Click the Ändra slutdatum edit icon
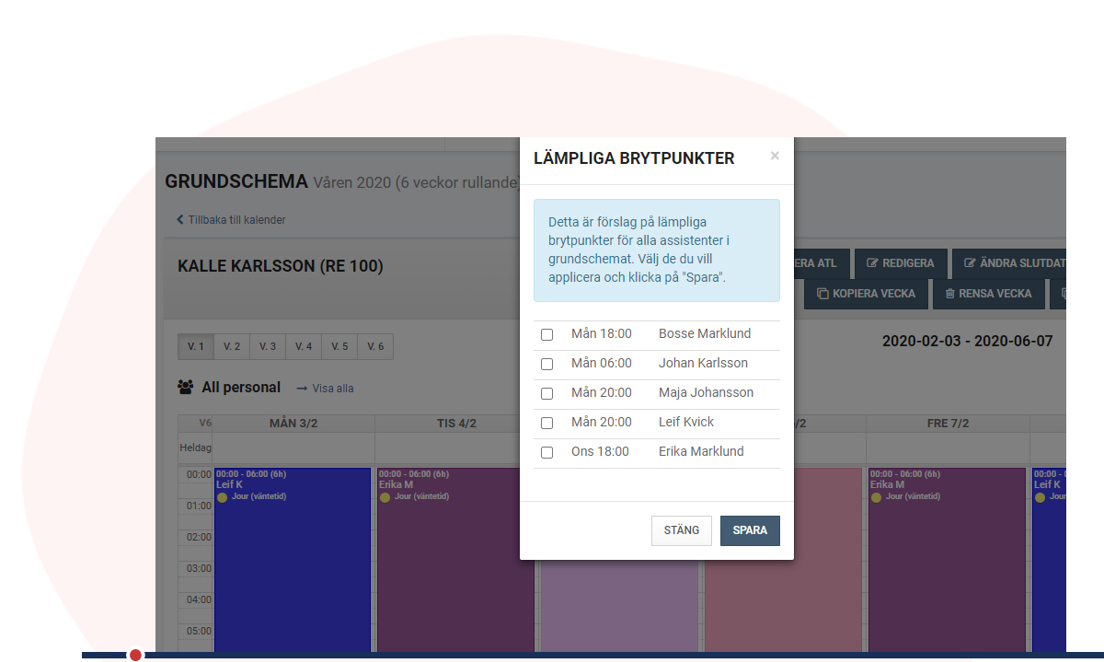 [969, 264]
